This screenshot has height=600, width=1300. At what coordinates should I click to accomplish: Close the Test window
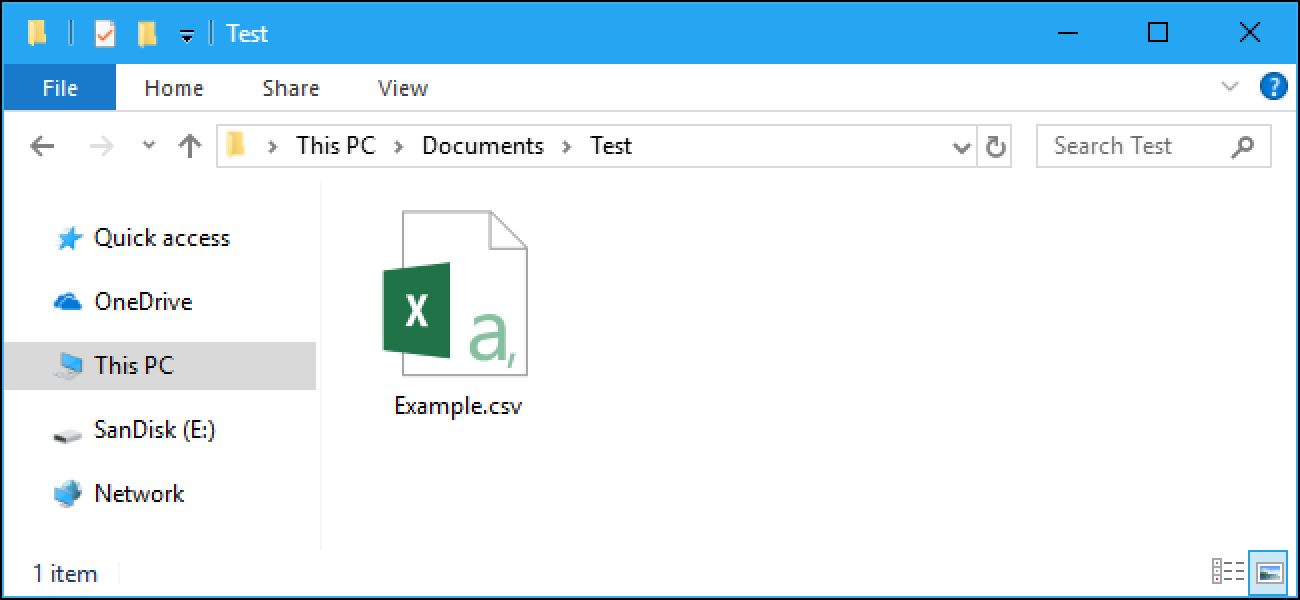pyautogui.click(x=1250, y=33)
